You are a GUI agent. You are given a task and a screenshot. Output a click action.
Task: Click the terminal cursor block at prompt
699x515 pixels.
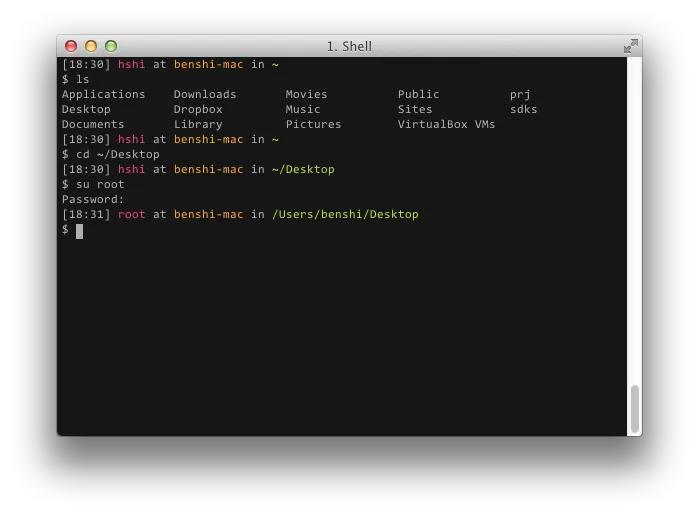(79, 230)
